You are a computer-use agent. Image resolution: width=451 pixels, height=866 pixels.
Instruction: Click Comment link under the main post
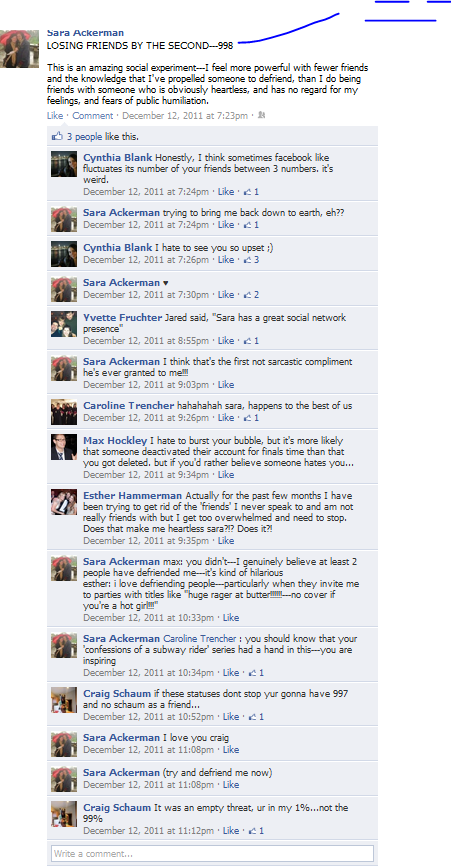(93, 115)
